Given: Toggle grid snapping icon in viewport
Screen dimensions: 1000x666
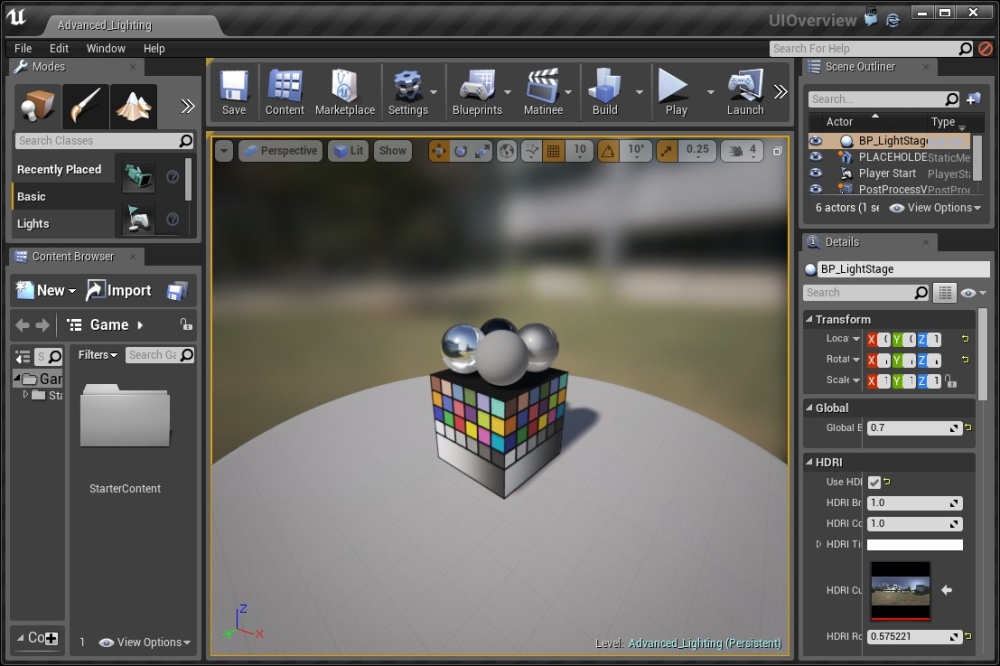Looking at the screenshot, I should (553, 151).
